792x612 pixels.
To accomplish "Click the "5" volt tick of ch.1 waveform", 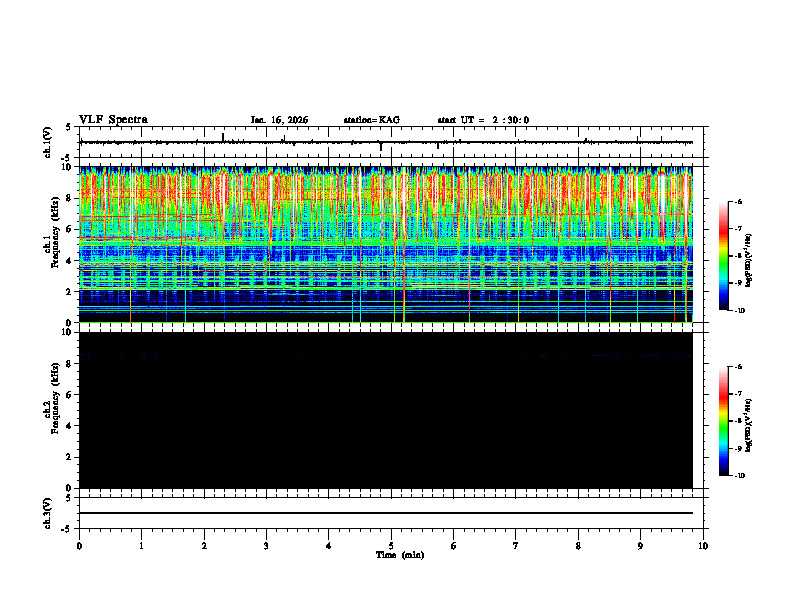I will pos(69,128).
